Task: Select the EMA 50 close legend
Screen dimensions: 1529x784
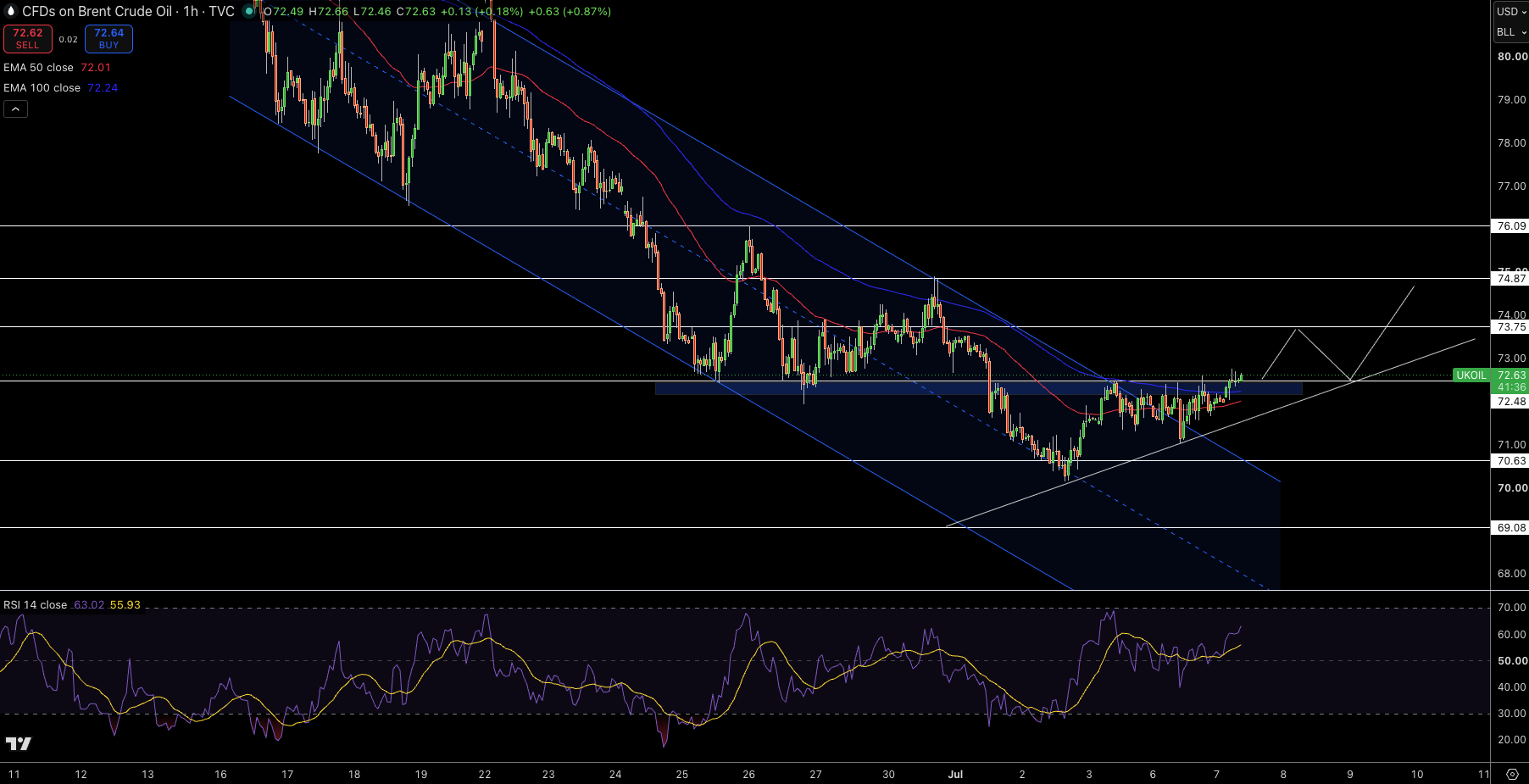Action: tap(38, 68)
